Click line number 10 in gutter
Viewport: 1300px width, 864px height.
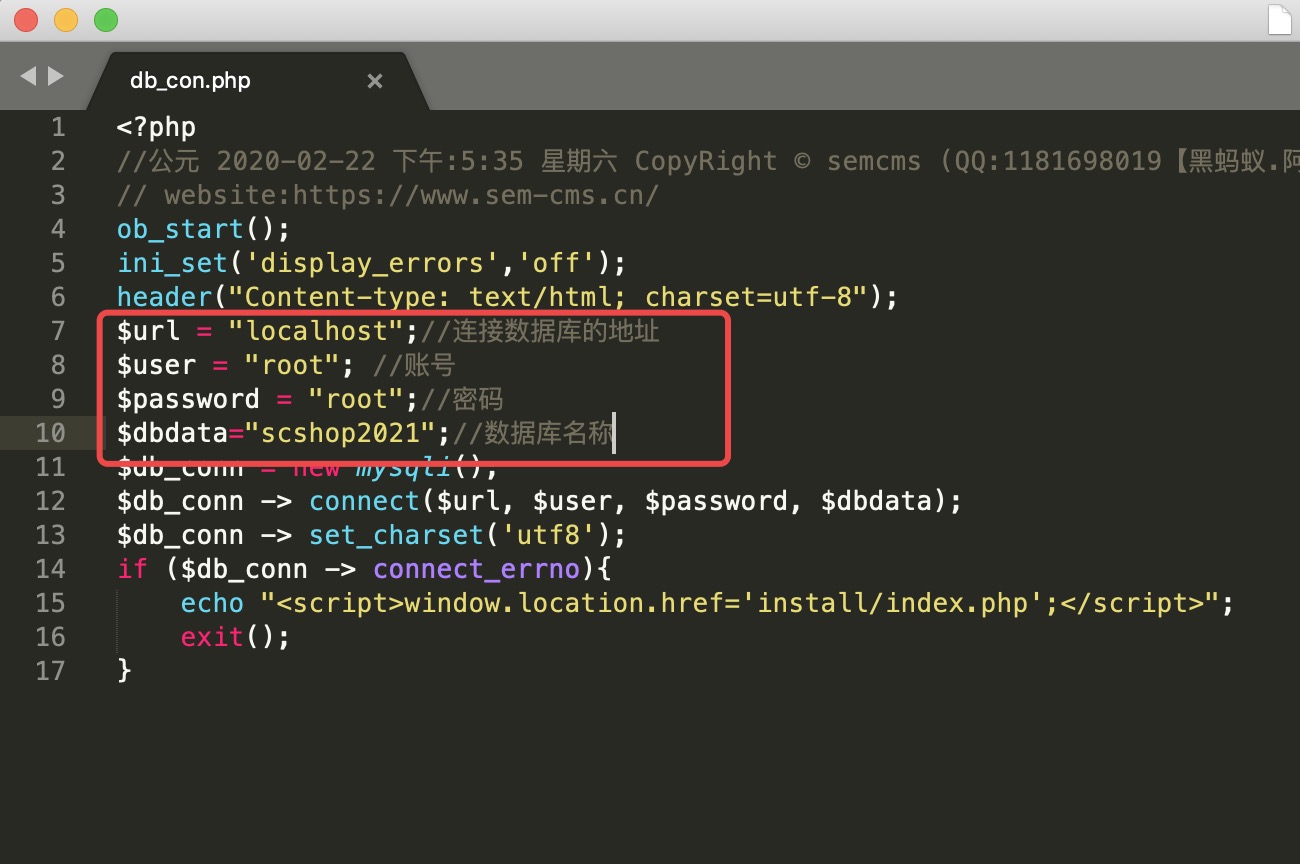[50, 433]
